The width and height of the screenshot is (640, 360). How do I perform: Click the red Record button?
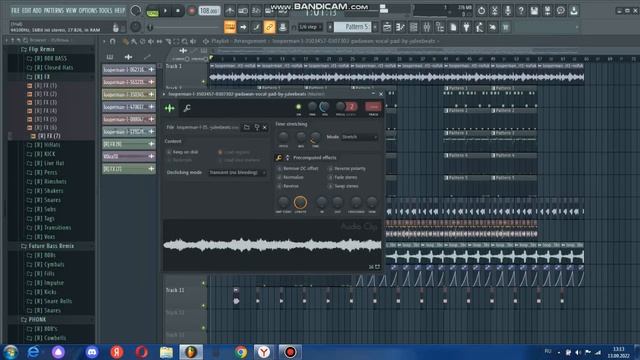tap(191, 11)
